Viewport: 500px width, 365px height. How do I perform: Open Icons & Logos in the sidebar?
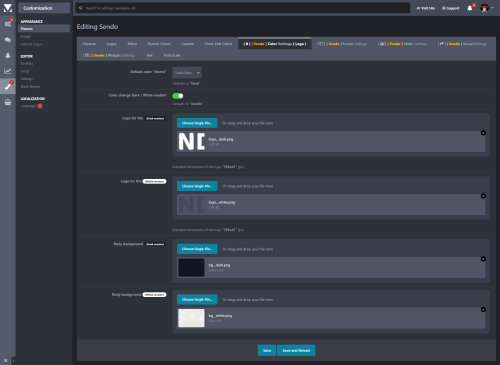31,44
